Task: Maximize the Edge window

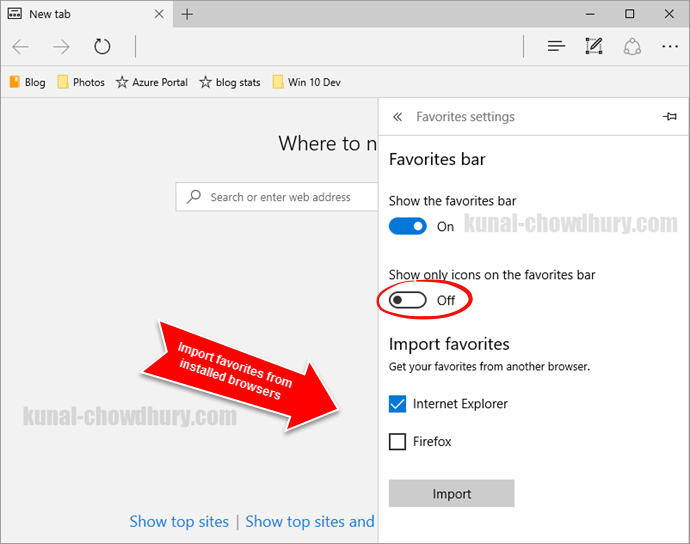Action: pyautogui.click(x=630, y=14)
